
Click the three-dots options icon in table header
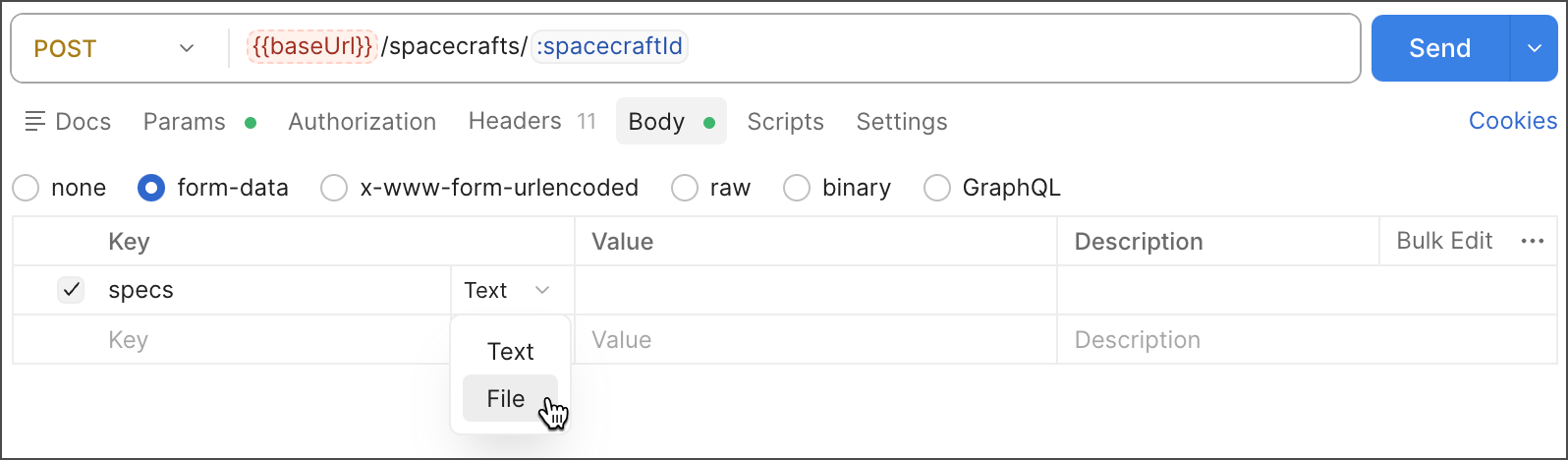pyautogui.click(x=1532, y=242)
